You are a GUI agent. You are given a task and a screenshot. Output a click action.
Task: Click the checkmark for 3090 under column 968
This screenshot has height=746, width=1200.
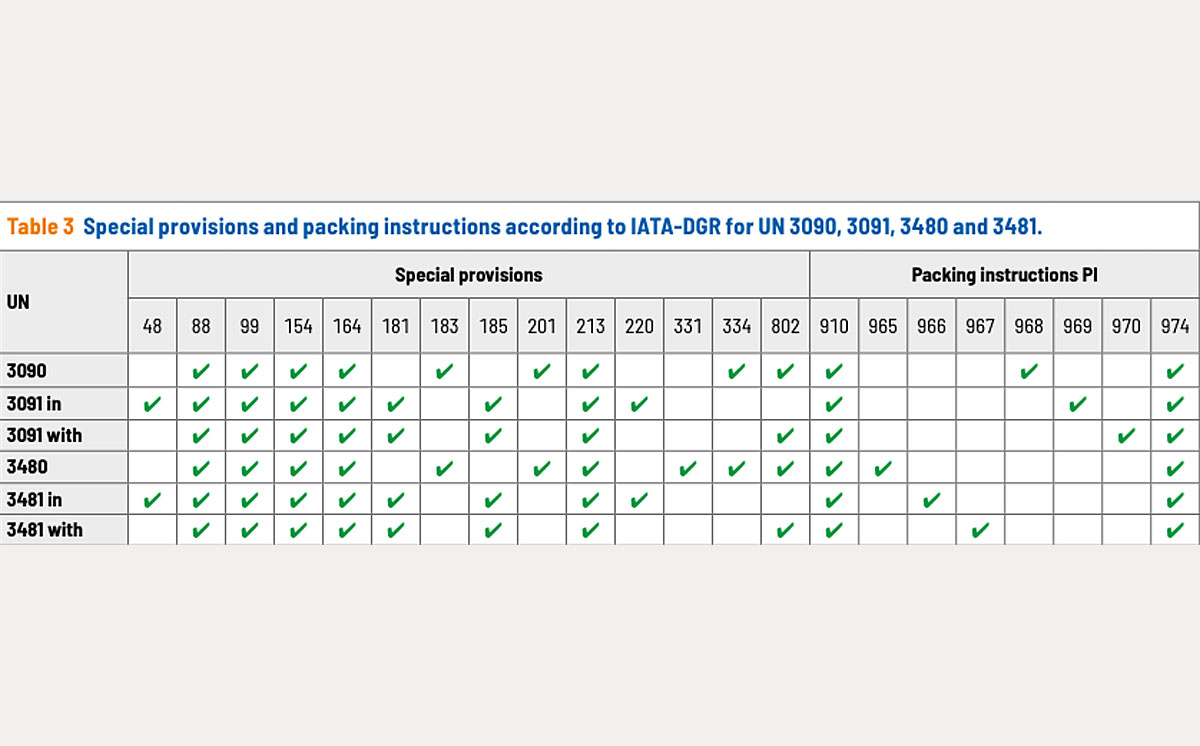coord(1029,372)
